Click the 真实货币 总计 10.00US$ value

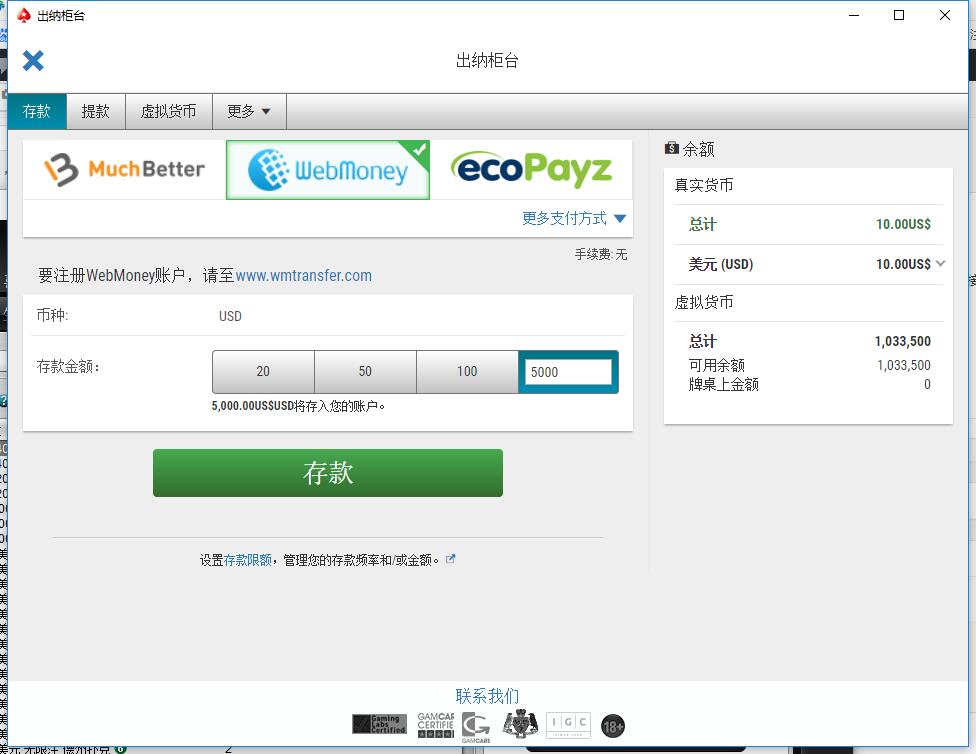pyautogui.click(x=903, y=224)
